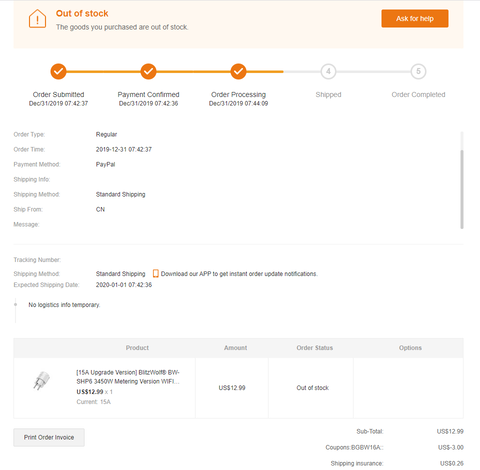
Task: Open the smart plug product thumbnail
Action: tap(42, 380)
